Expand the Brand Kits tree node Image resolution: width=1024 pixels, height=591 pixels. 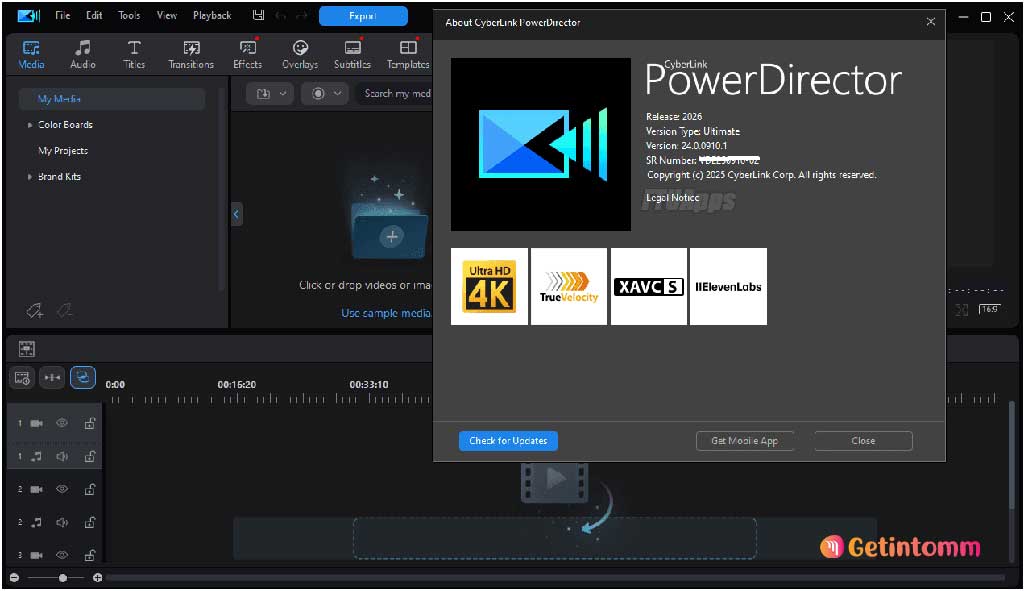pos(29,177)
